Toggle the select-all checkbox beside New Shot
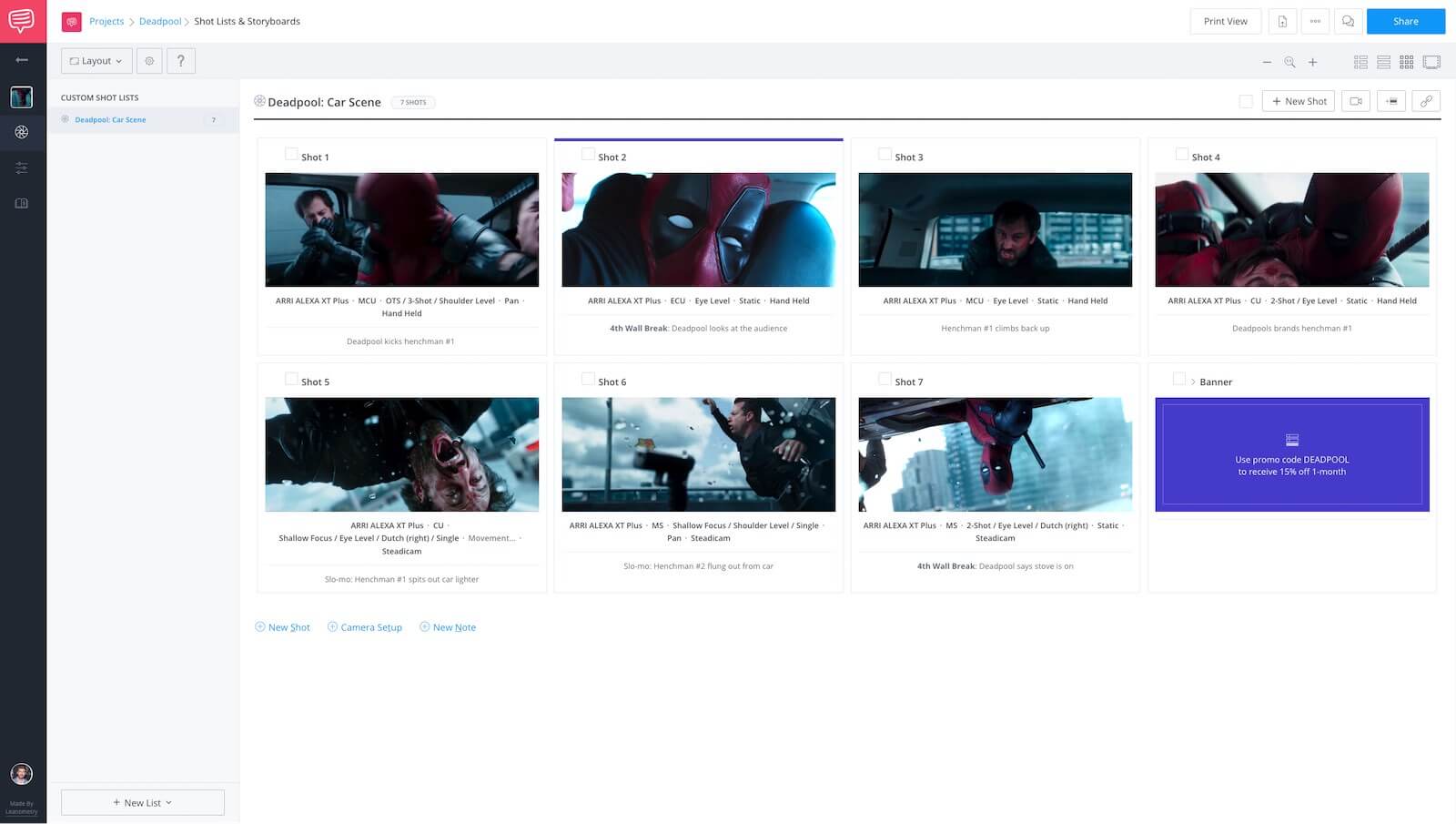This screenshot has width=1456, height=824. 1246,101
